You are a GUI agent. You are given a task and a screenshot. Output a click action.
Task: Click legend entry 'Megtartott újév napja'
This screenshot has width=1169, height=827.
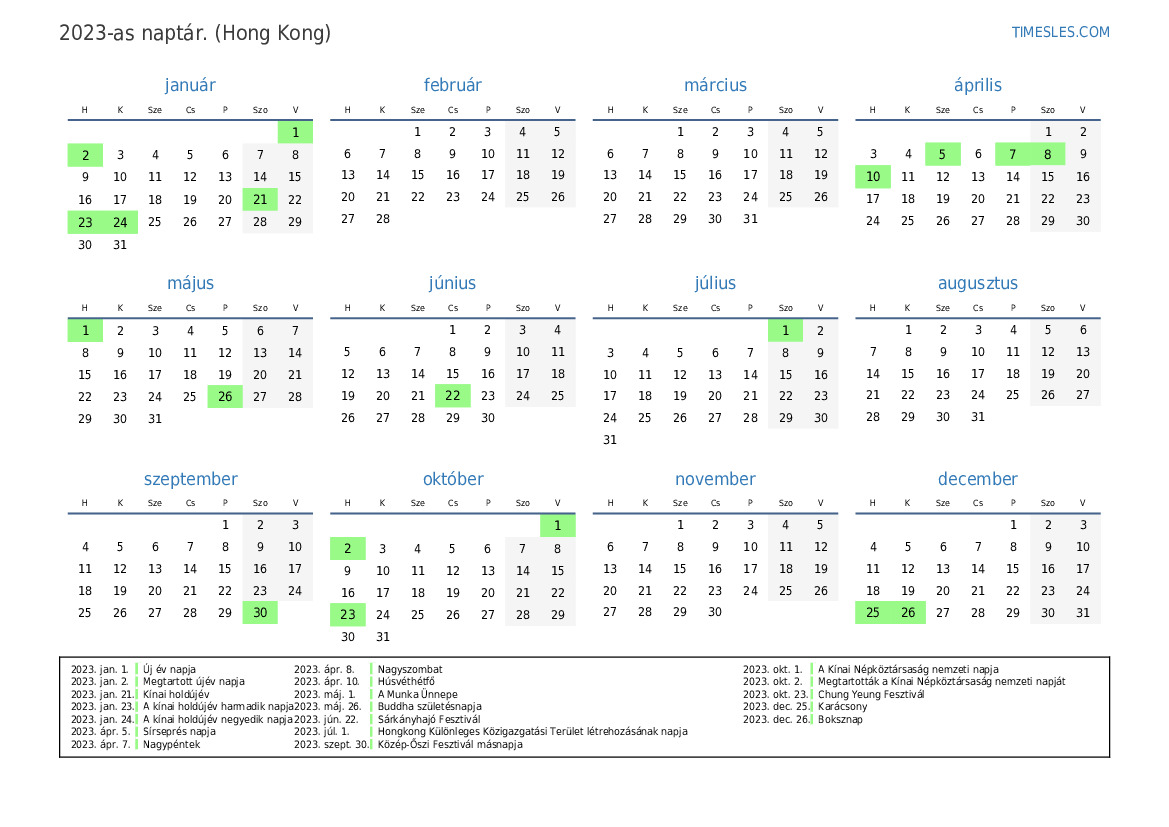194,682
